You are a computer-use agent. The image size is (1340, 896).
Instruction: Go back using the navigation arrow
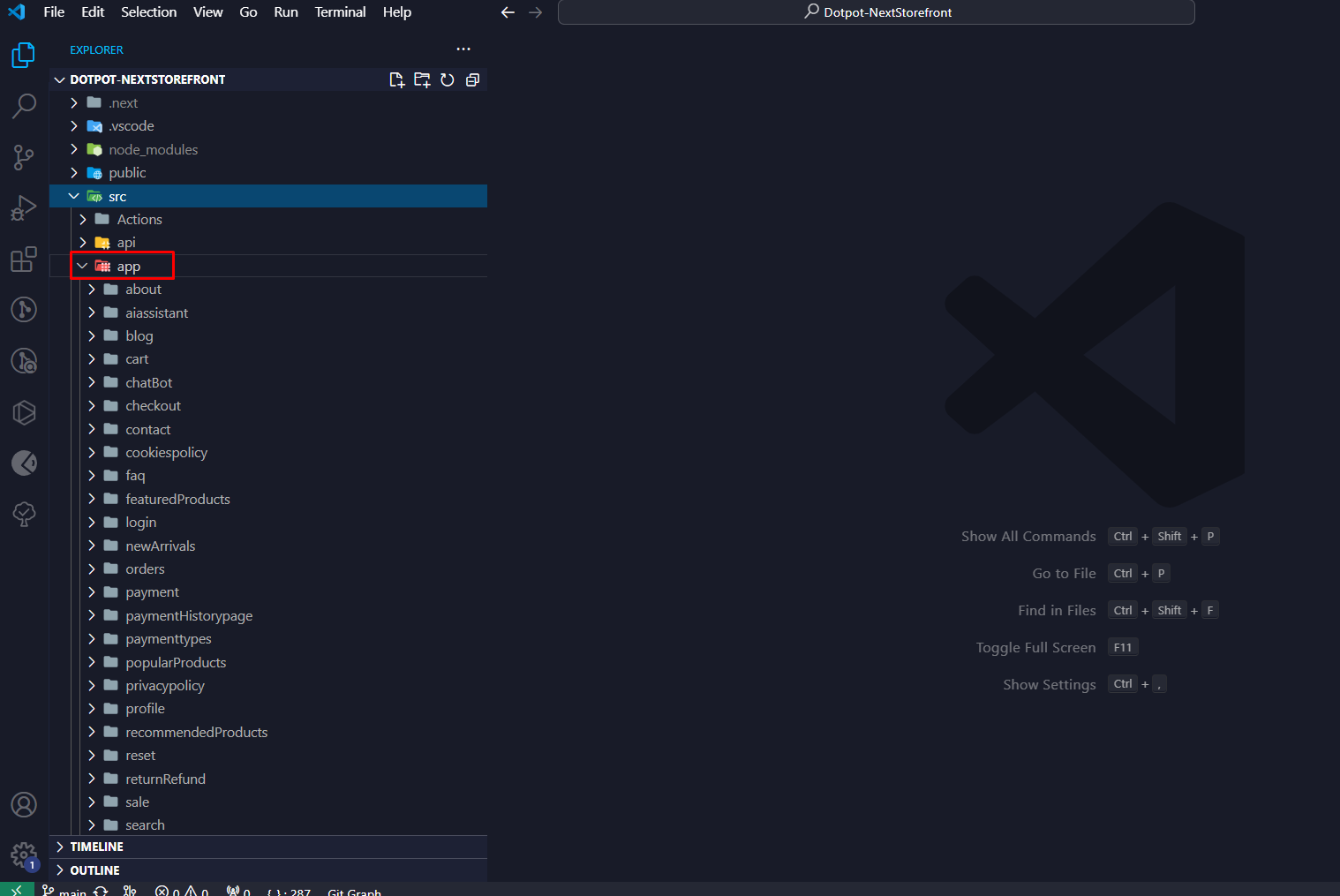508,12
